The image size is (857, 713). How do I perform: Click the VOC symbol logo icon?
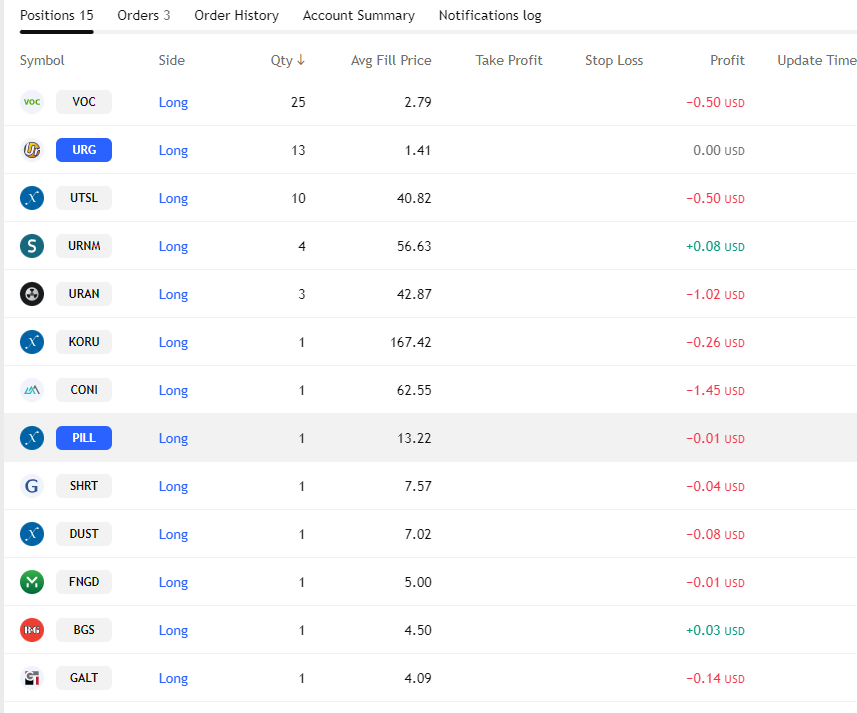click(x=32, y=102)
